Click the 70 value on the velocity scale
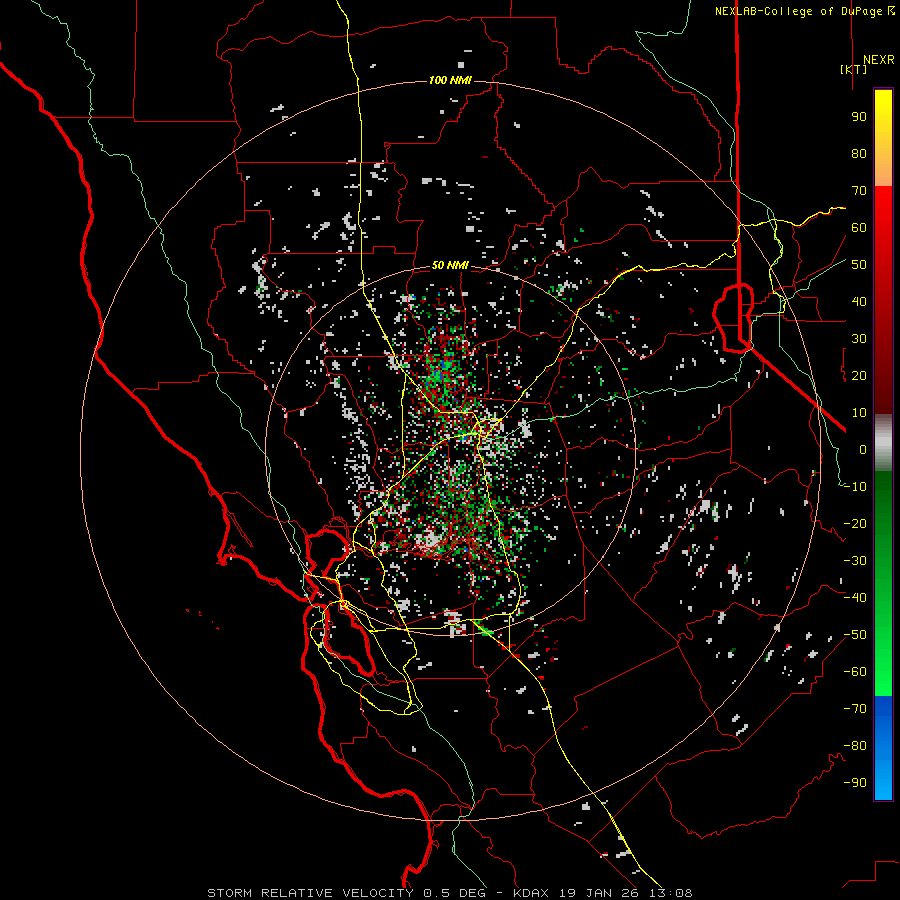Viewport: 900px width, 900px height. coord(859,191)
